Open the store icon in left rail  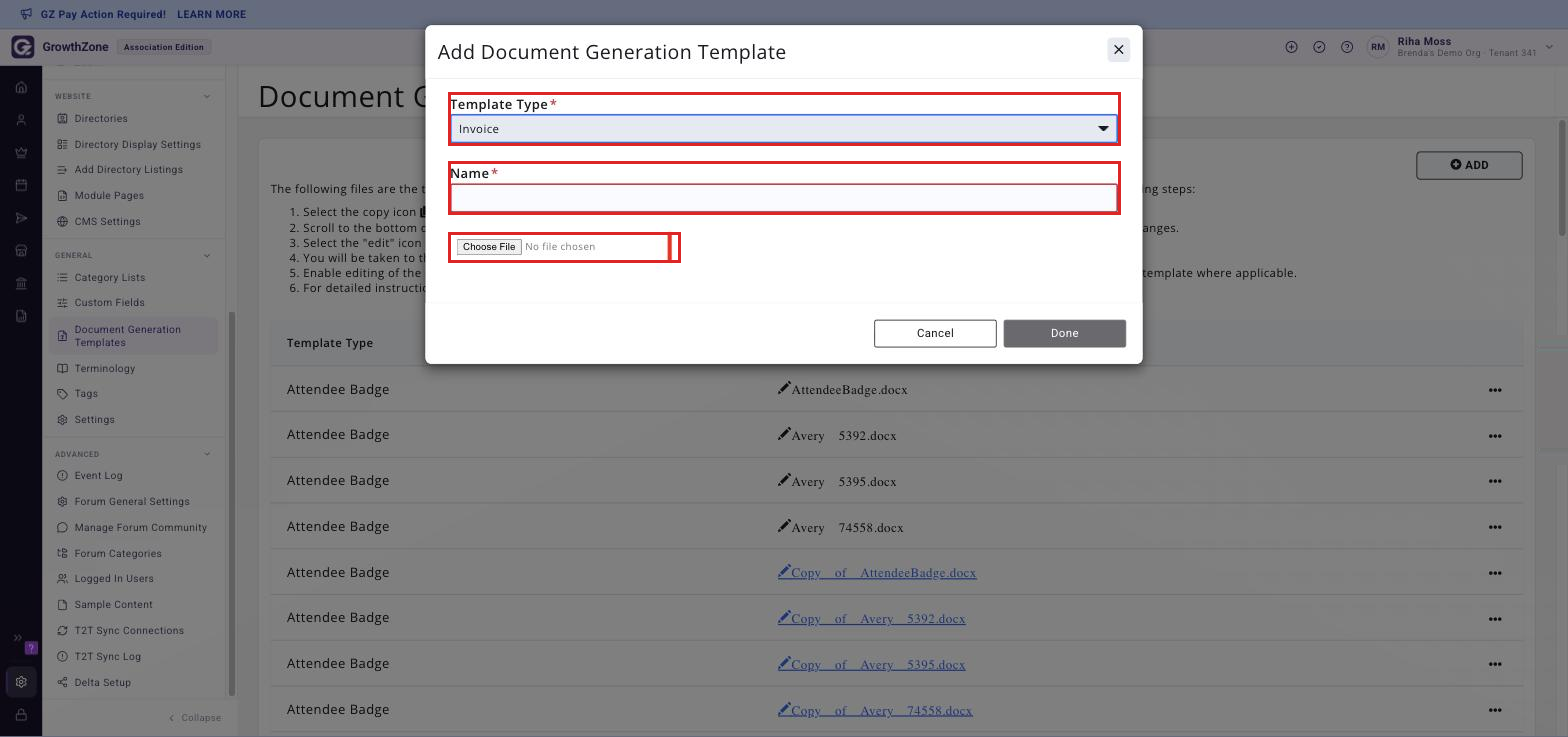(x=21, y=251)
